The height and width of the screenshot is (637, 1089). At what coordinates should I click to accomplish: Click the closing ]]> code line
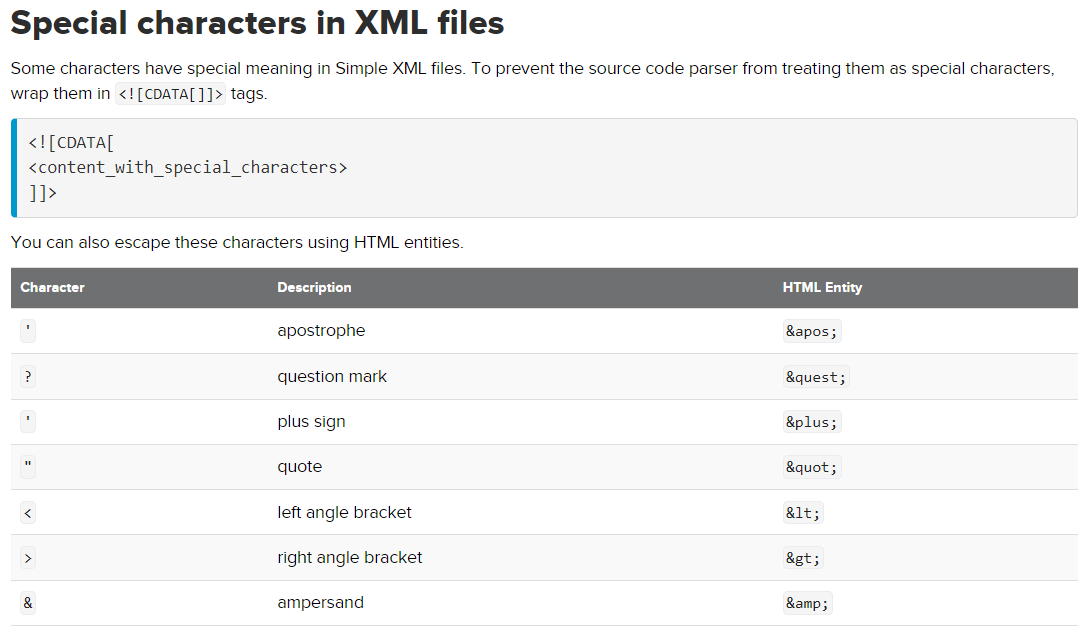pos(42,193)
